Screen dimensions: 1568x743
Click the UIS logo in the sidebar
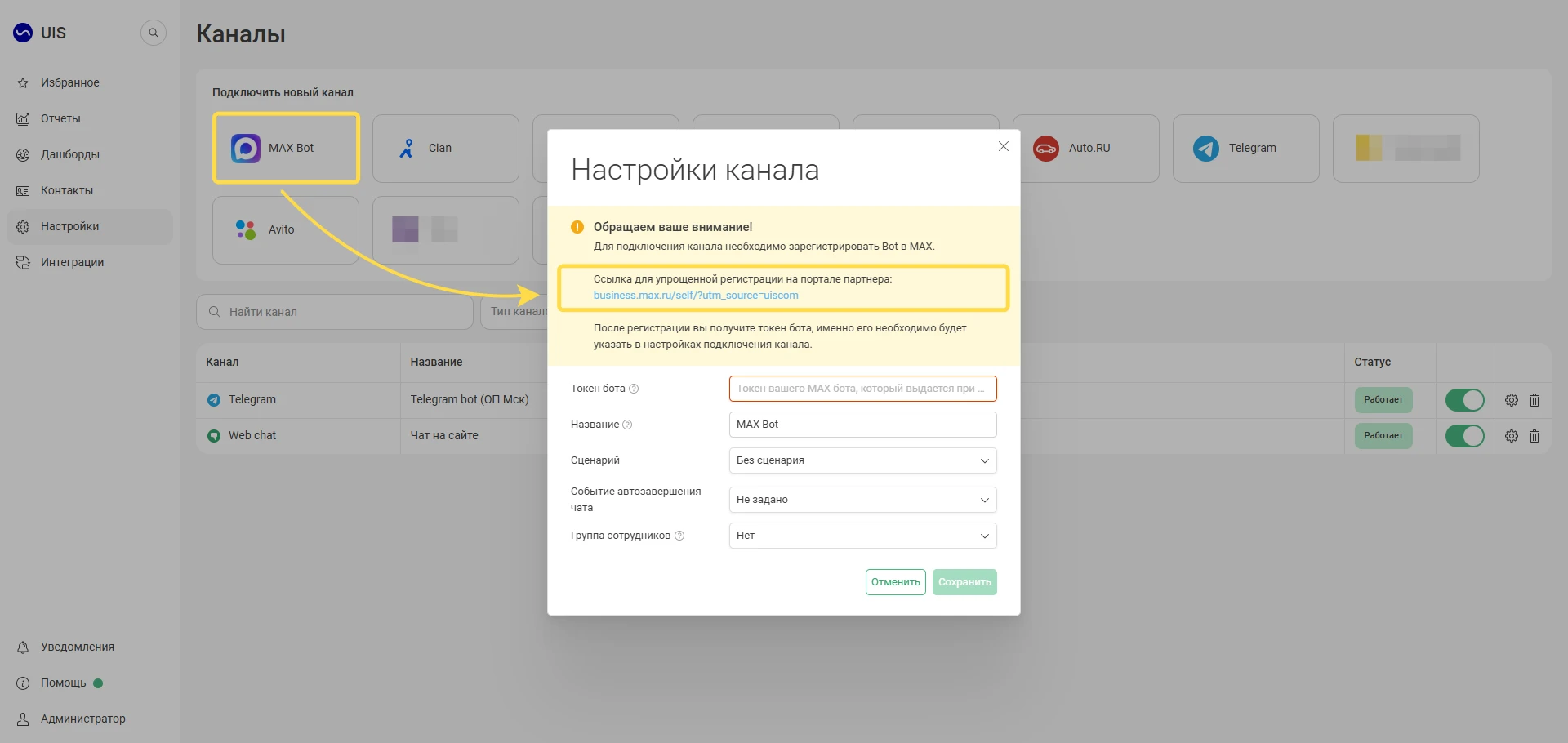pyautogui.click(x=39, y=33)
